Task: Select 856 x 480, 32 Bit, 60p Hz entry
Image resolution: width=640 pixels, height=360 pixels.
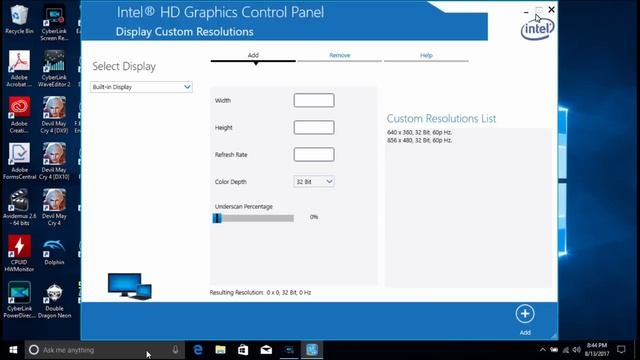Action: (419, 140)
